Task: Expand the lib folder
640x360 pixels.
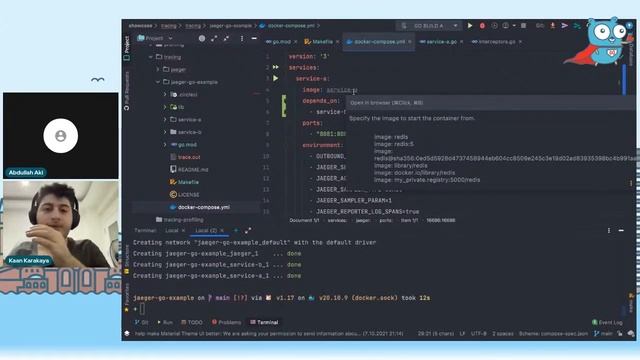Action: pos(165,107)
